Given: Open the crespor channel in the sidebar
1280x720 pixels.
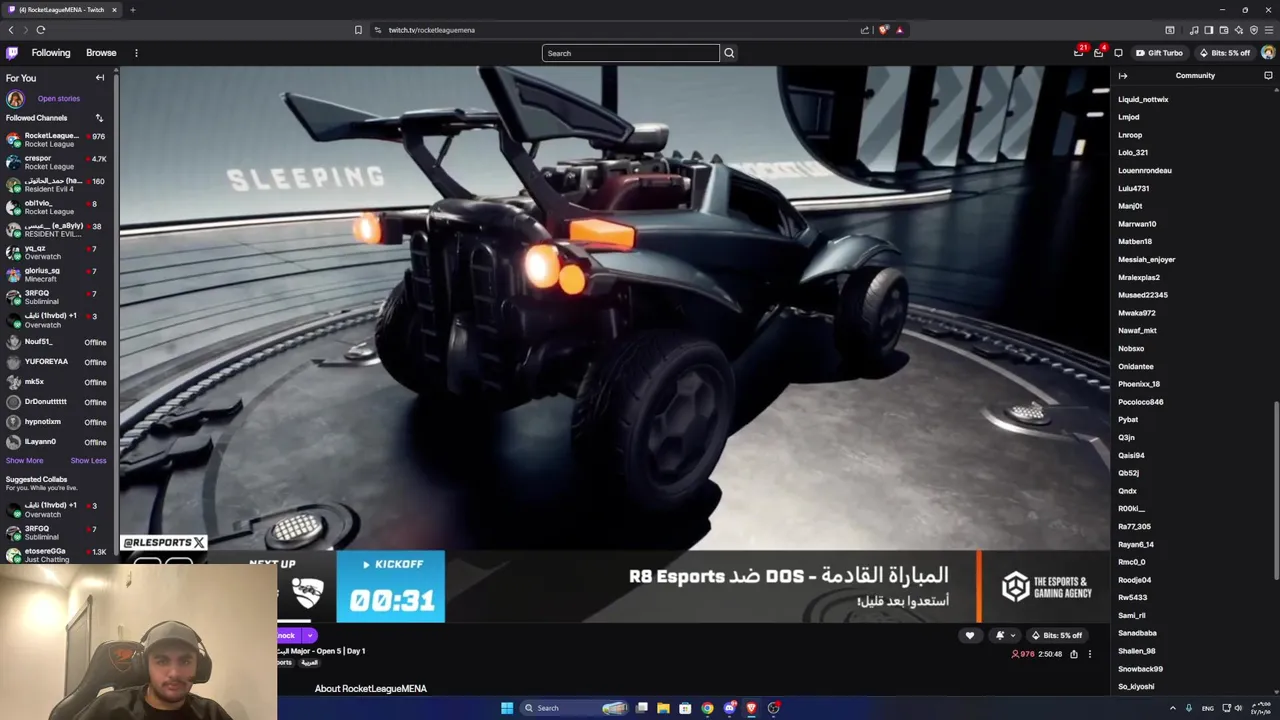Looking at the screenshot, I should pos(56,162).
